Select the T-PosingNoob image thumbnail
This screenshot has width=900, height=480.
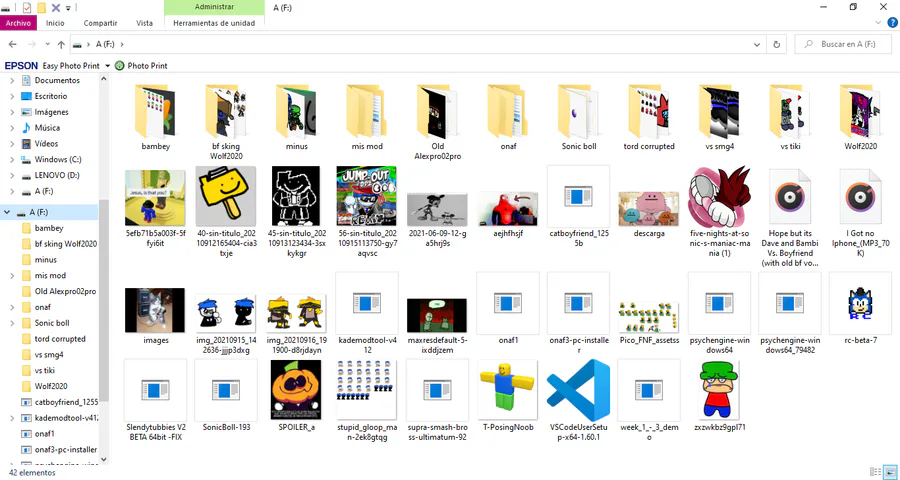508,390
